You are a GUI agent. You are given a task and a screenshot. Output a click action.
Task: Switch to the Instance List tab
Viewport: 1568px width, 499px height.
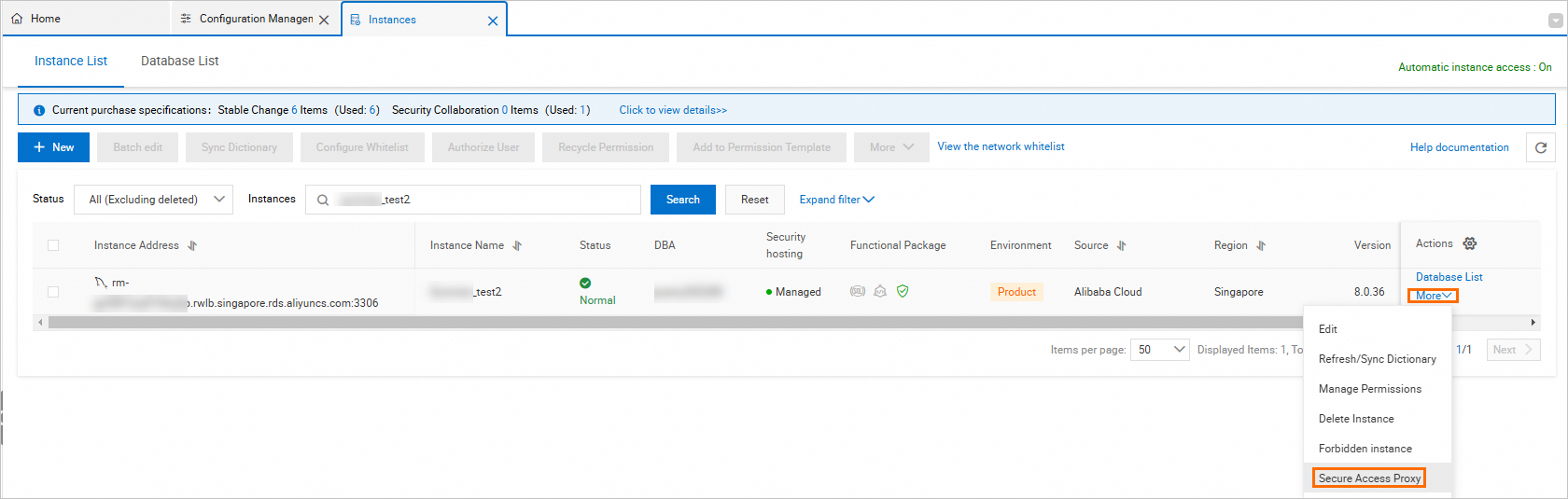pos(71,61)
